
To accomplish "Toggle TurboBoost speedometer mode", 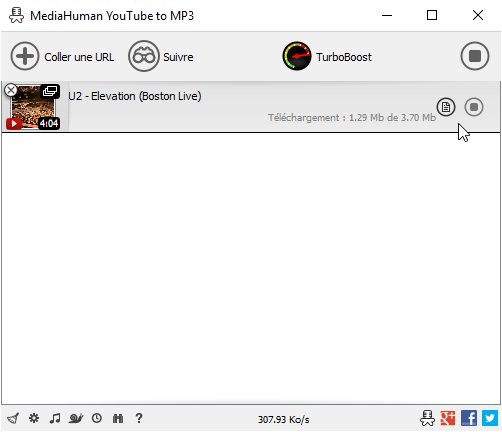I will pos(297,56).
